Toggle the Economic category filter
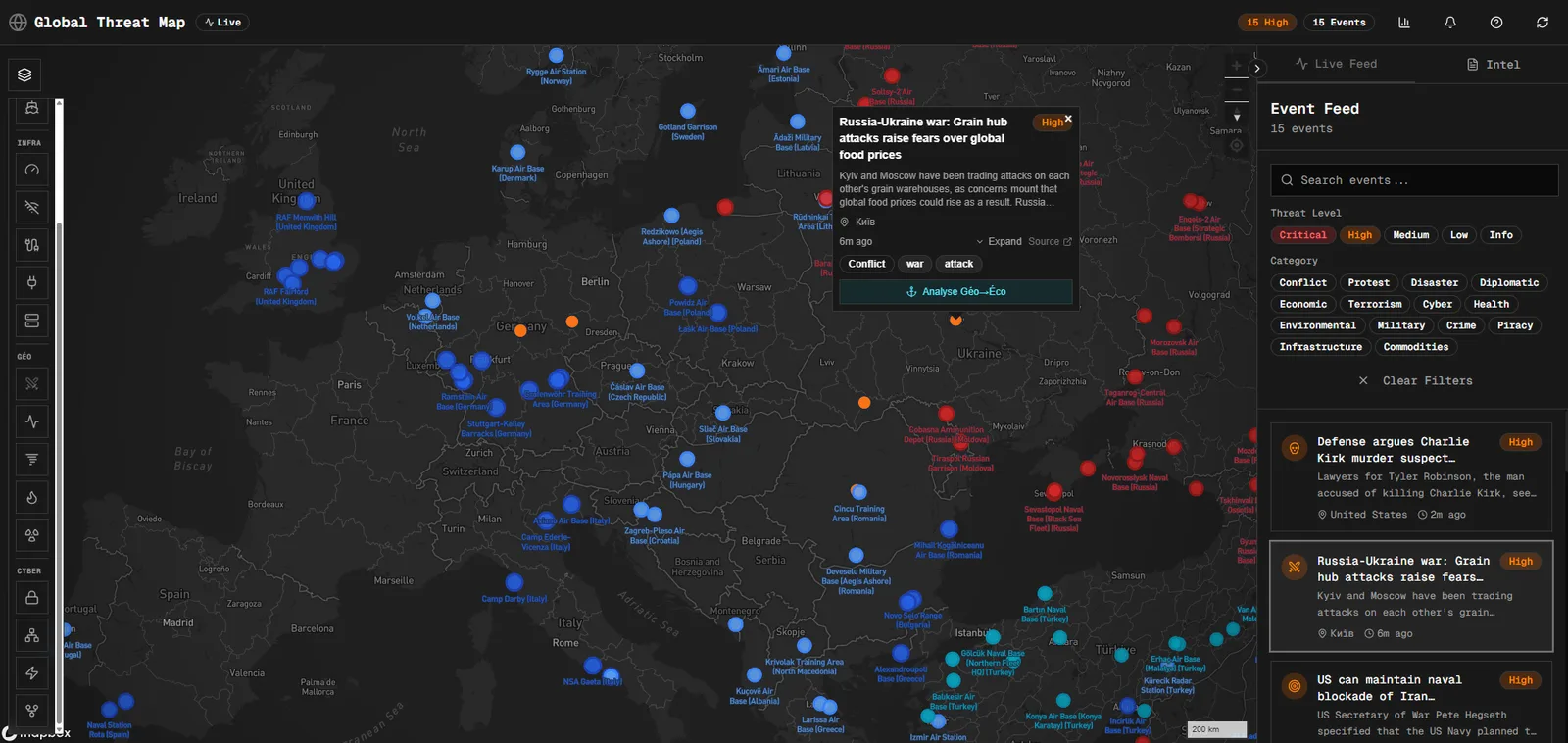The height and width of the screenshot is (743, 1568). click(1302, 305)
